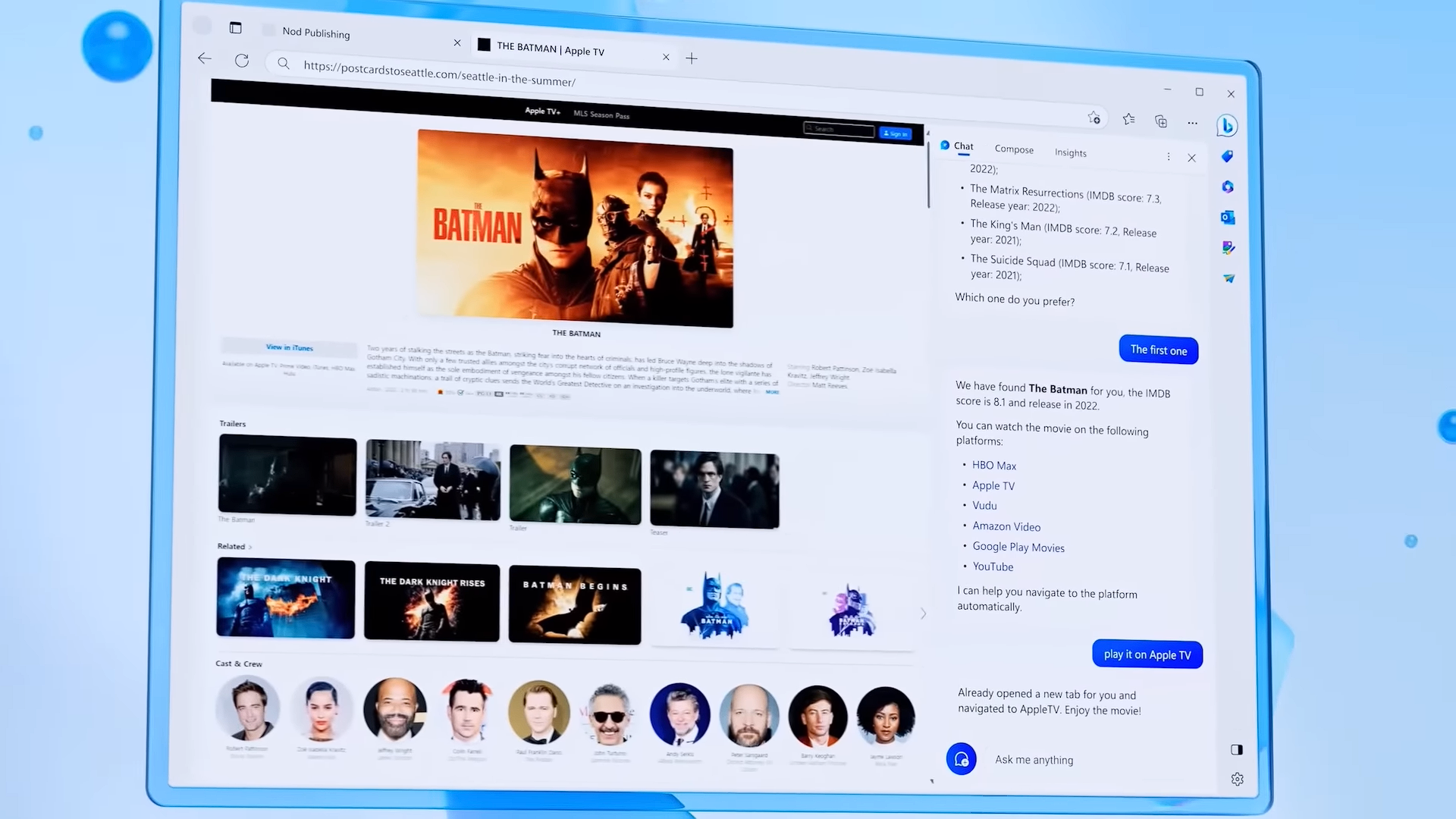Open MLS Season Pass link

click(x=601, y=115)
